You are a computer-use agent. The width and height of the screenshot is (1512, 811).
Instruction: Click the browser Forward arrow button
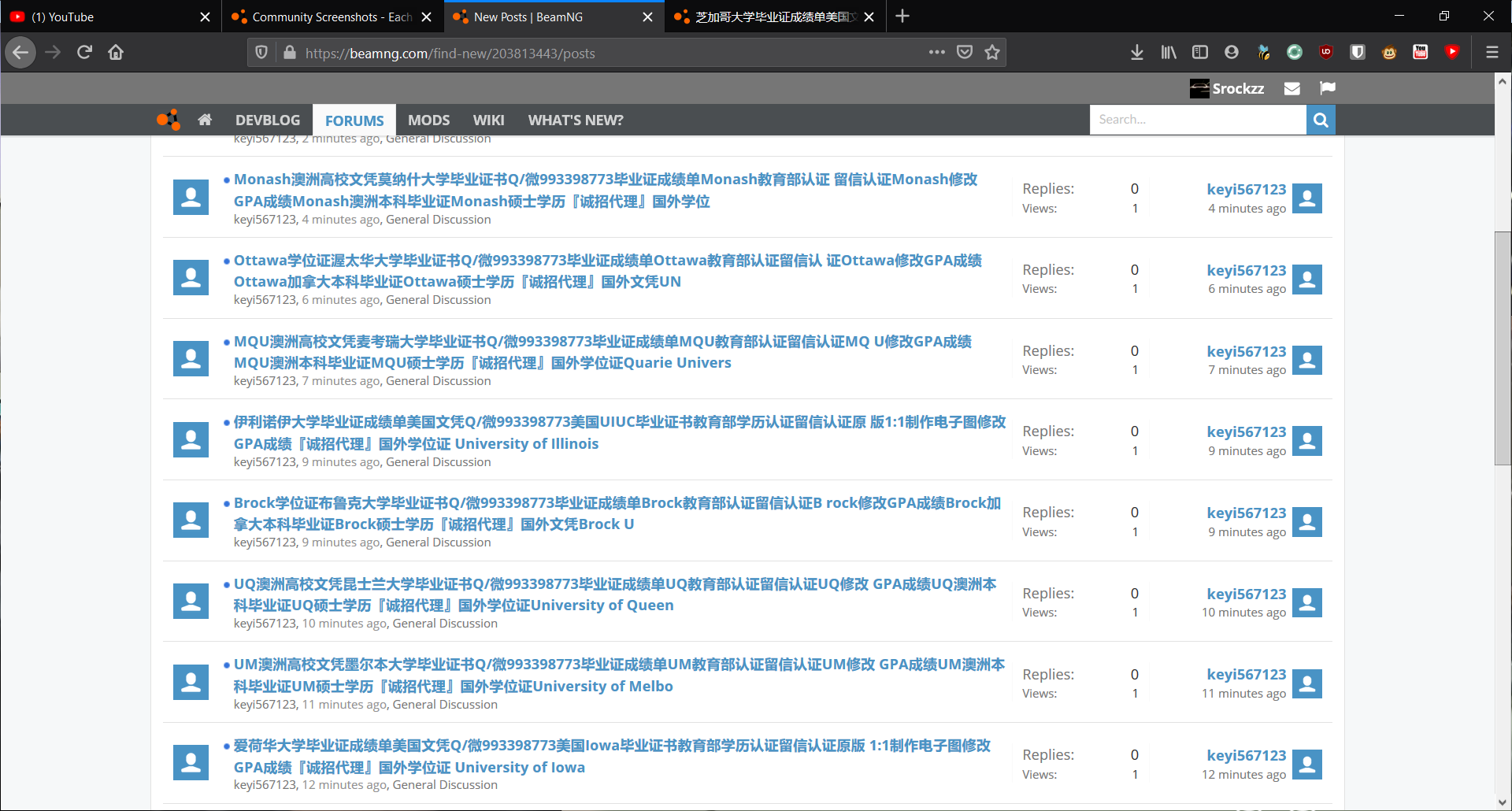coord(53,53)
